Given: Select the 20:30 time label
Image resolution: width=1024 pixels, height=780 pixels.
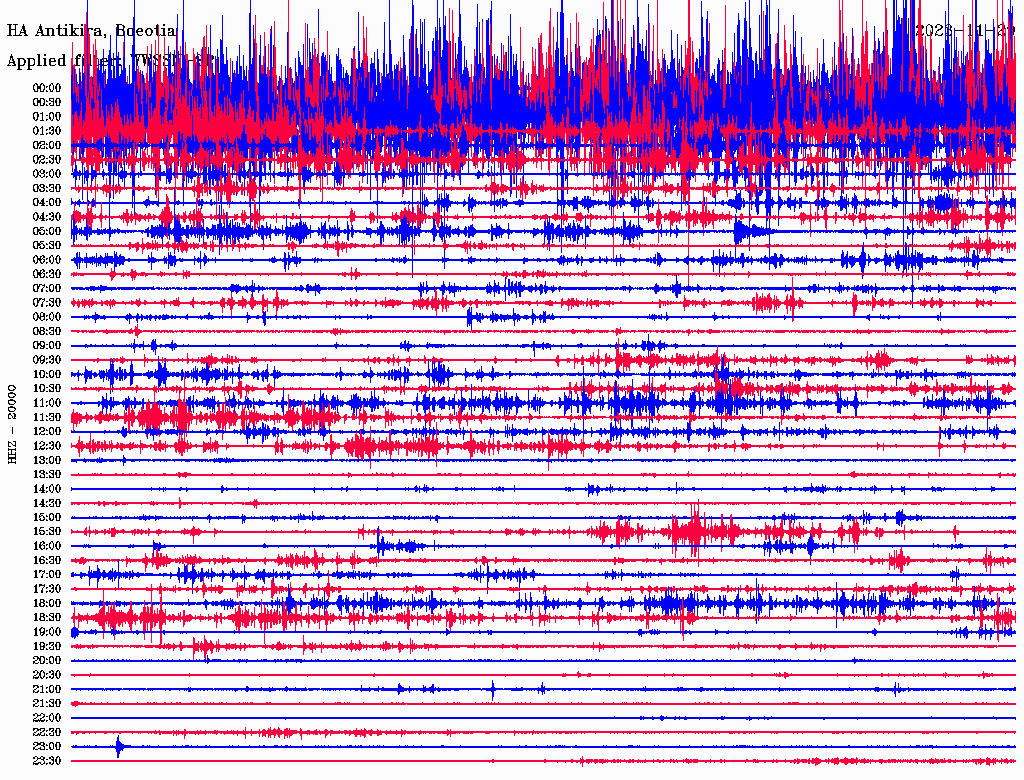Looking at the screenshot, I should tap(47, 675).
